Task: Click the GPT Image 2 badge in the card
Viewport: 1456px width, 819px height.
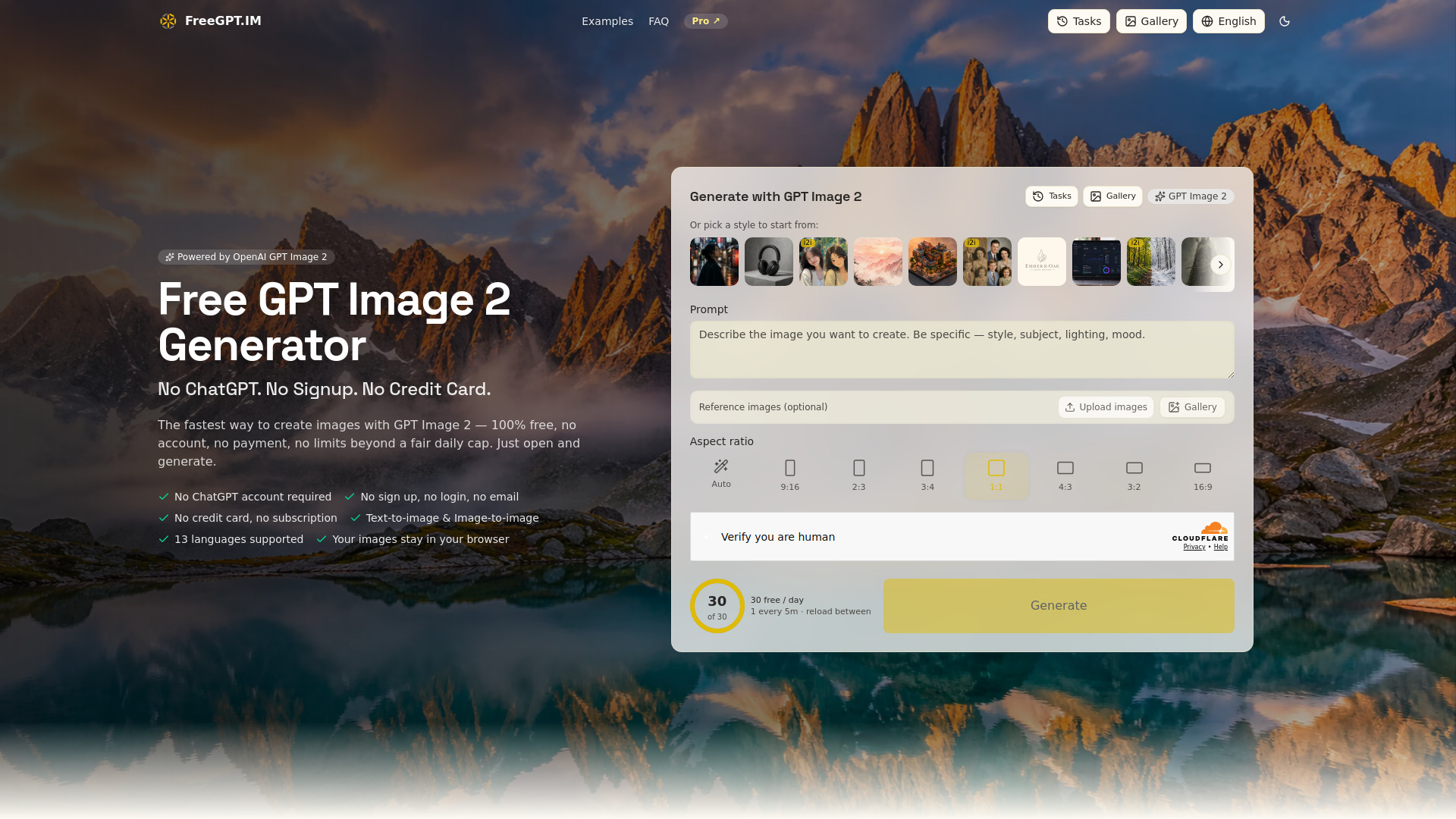Action: point(1191,196)
